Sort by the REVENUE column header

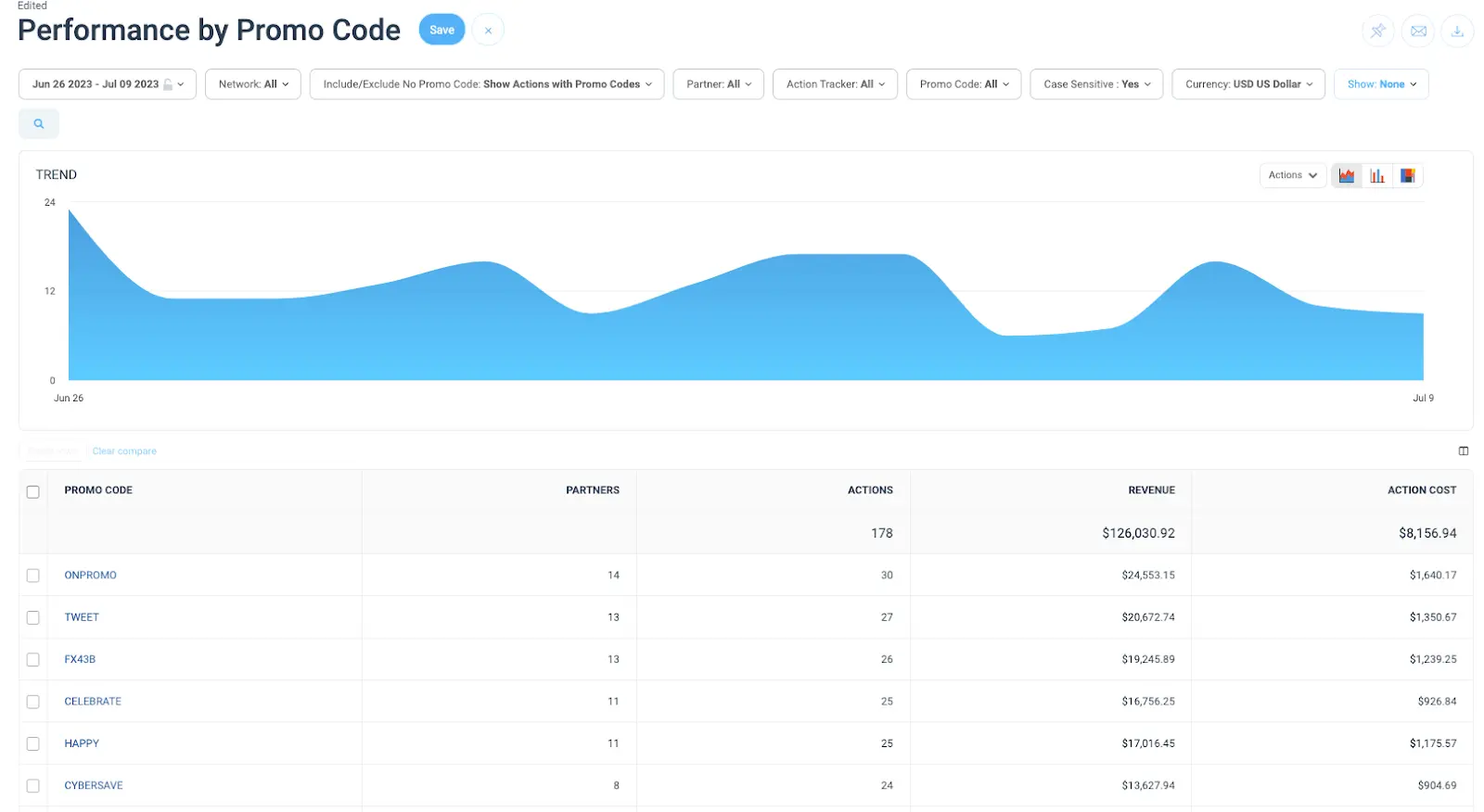(x=1151, y=490)
